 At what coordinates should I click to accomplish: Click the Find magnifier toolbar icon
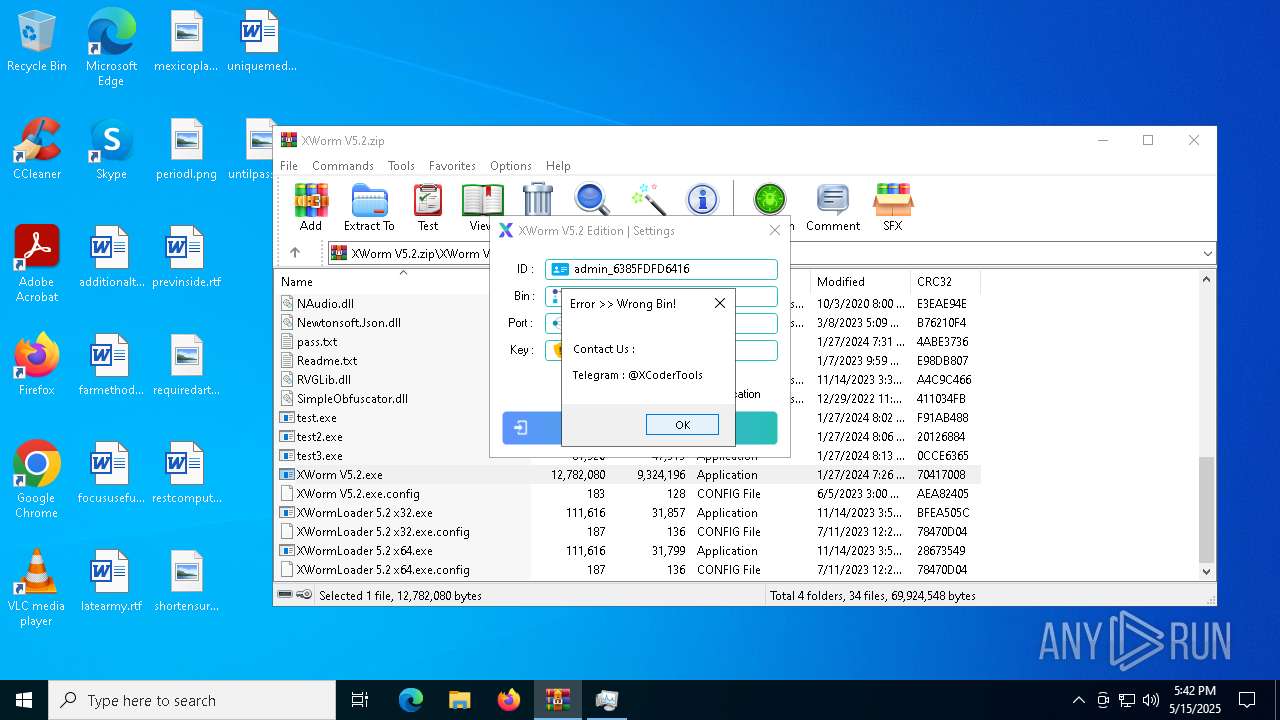coord(592,200)
